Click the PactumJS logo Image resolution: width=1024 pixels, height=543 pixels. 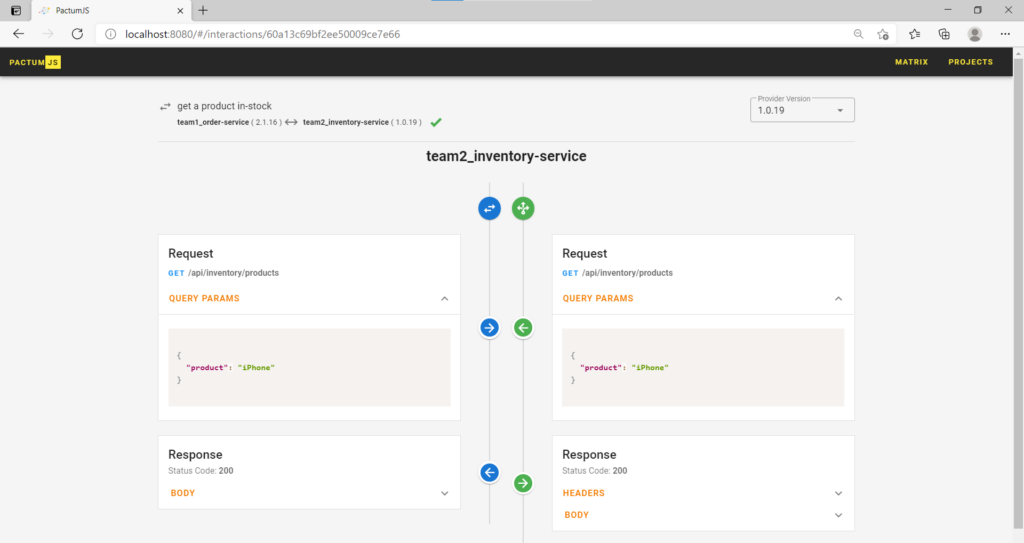pos(35,62)
